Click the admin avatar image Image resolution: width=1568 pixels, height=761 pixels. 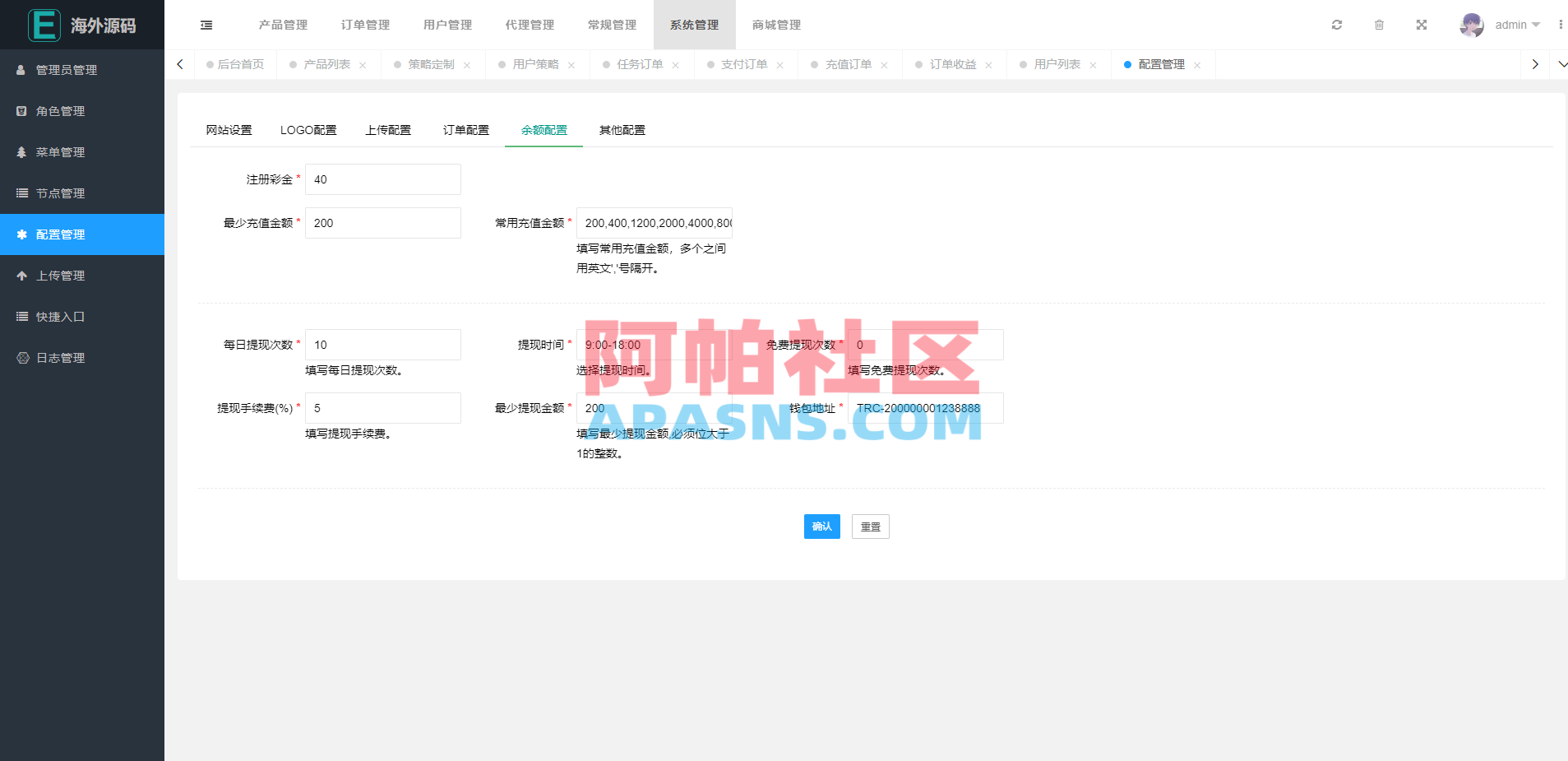1471,25
